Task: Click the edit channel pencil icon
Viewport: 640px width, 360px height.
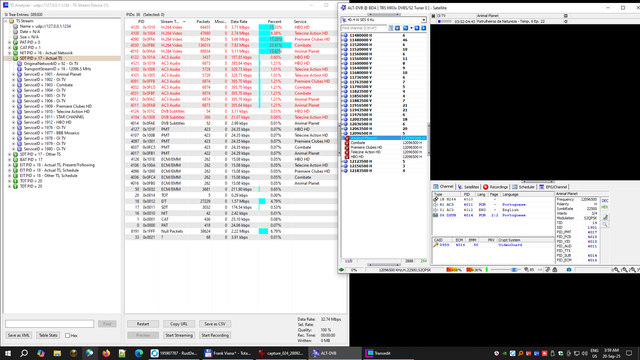Action: 605,217
